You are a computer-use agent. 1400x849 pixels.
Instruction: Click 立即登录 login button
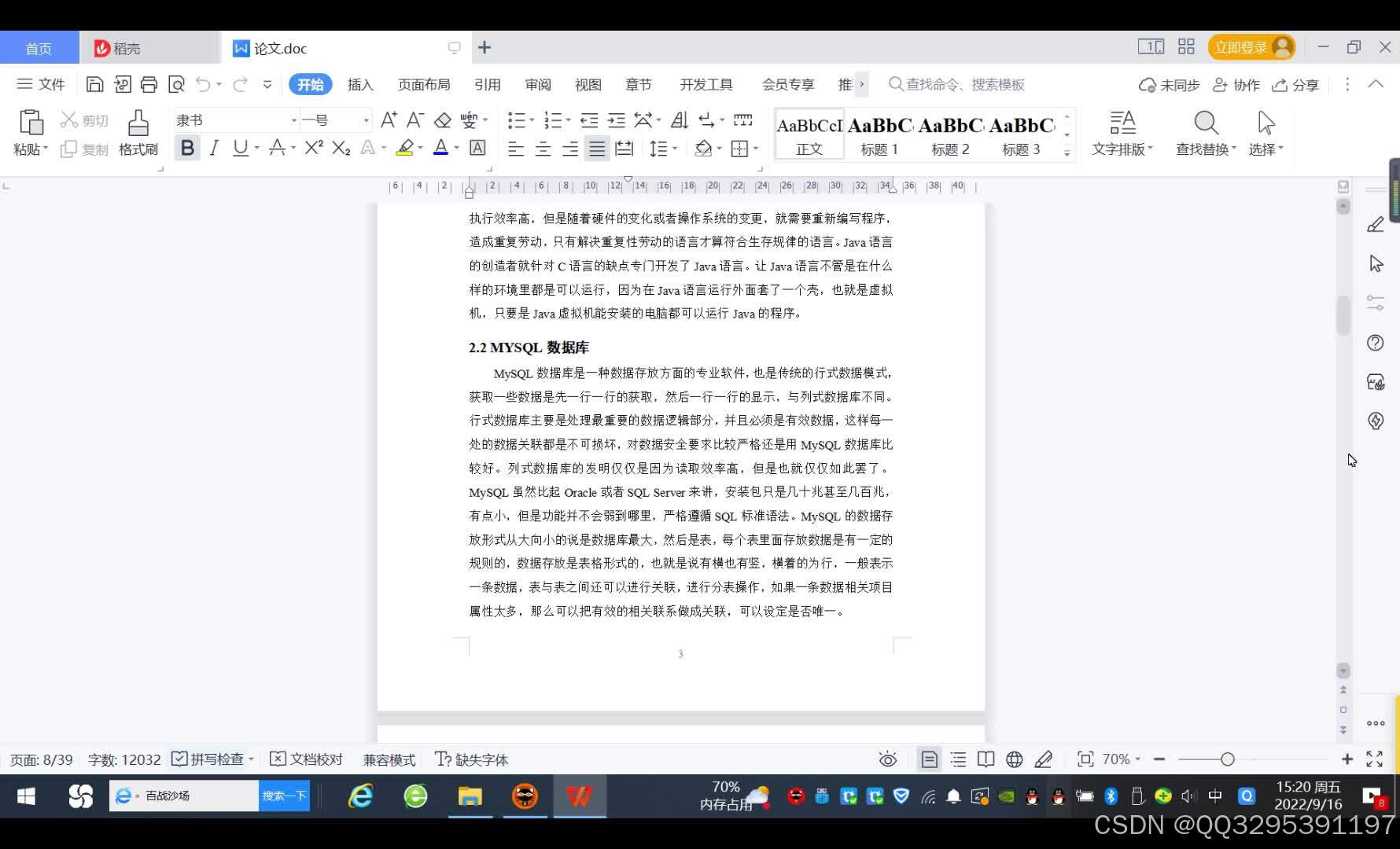coord(1252,47)
